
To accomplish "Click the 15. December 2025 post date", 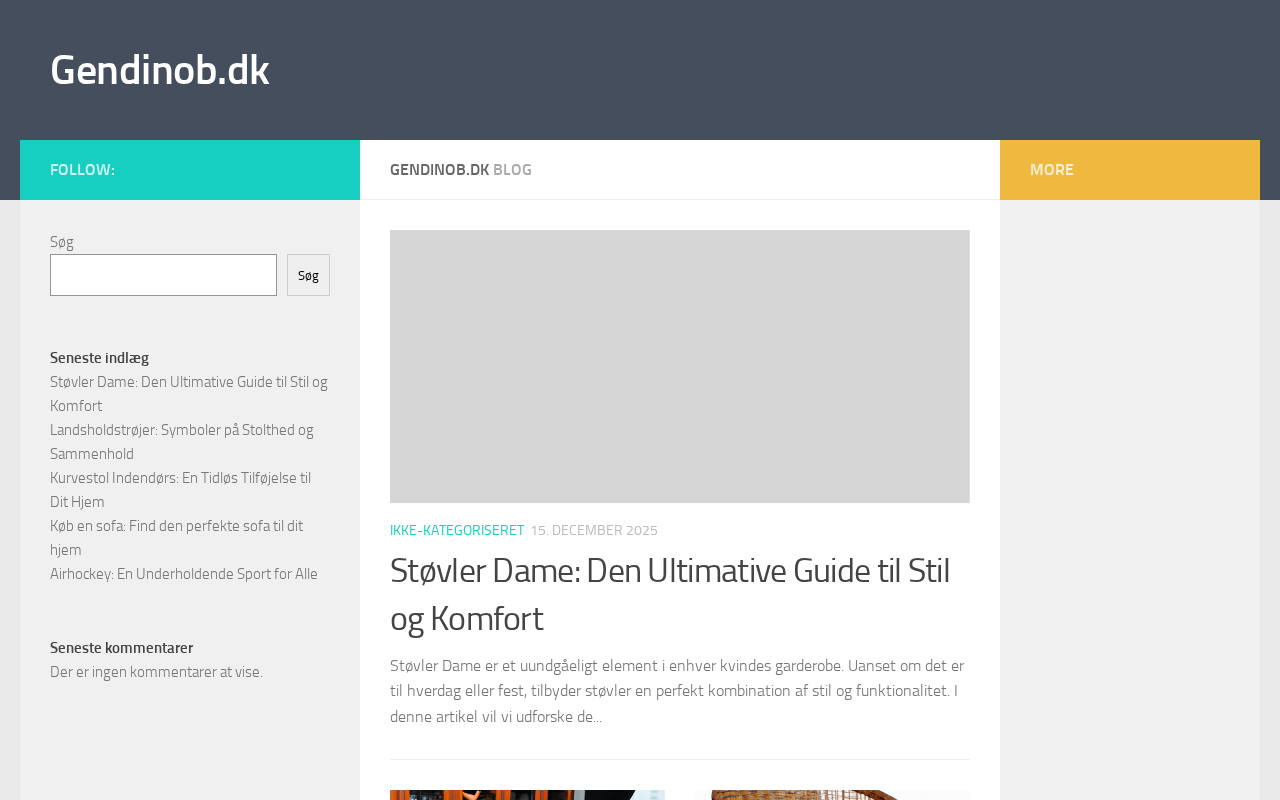I will click(593, 530).
